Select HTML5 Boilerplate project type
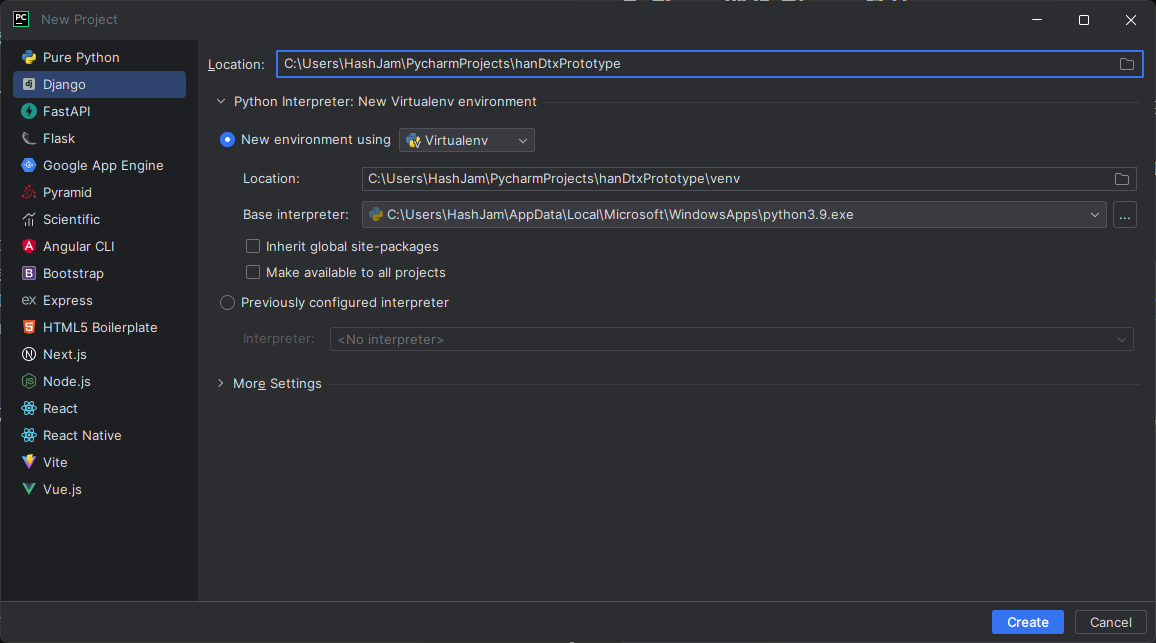Image resolution: width=1156 pixels, height=643 pixels. point(100,327)
